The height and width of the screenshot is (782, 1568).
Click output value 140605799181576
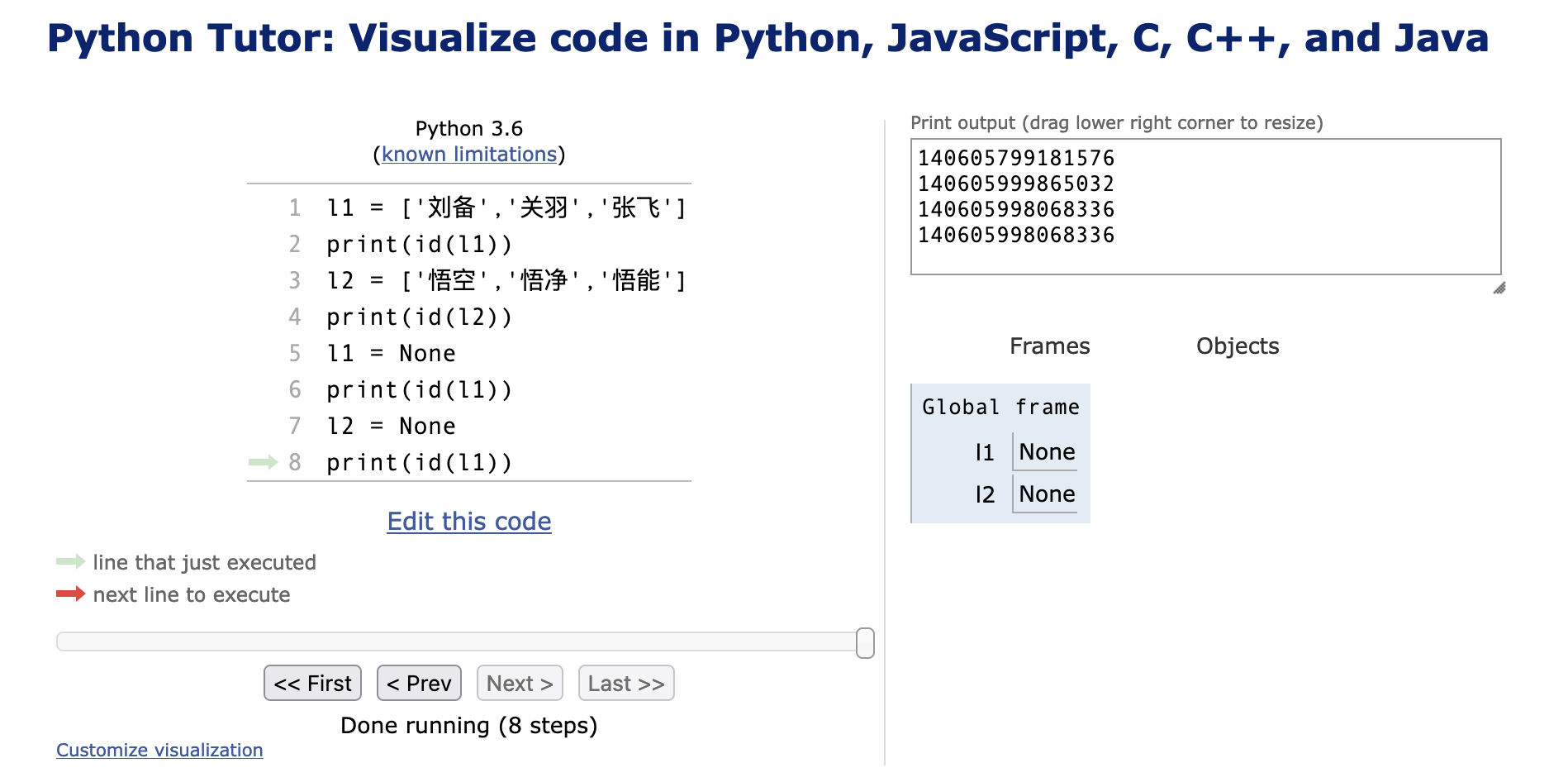(1016, 158)
